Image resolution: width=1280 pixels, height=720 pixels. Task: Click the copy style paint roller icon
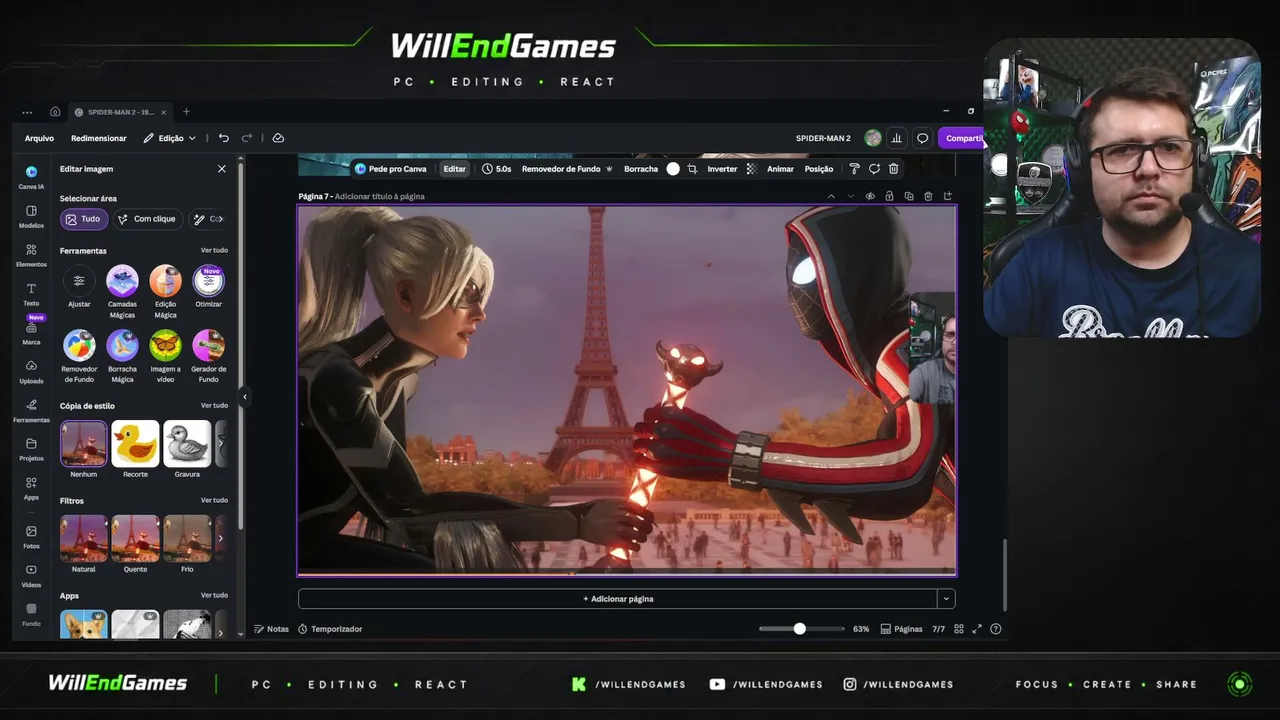[x=854, y=169]
